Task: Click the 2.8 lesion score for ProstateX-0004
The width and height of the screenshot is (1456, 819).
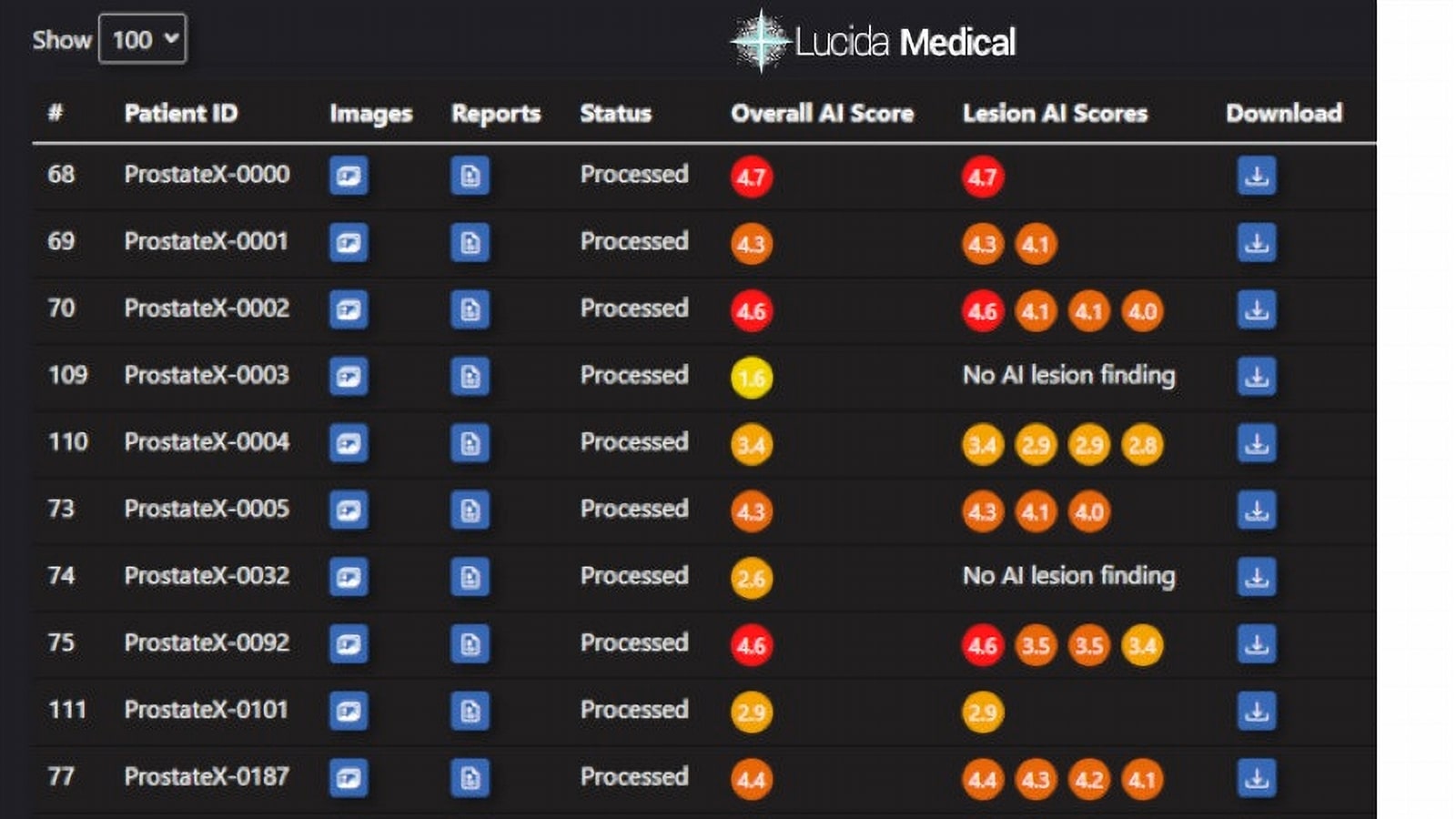Action: coord(1142,445)
